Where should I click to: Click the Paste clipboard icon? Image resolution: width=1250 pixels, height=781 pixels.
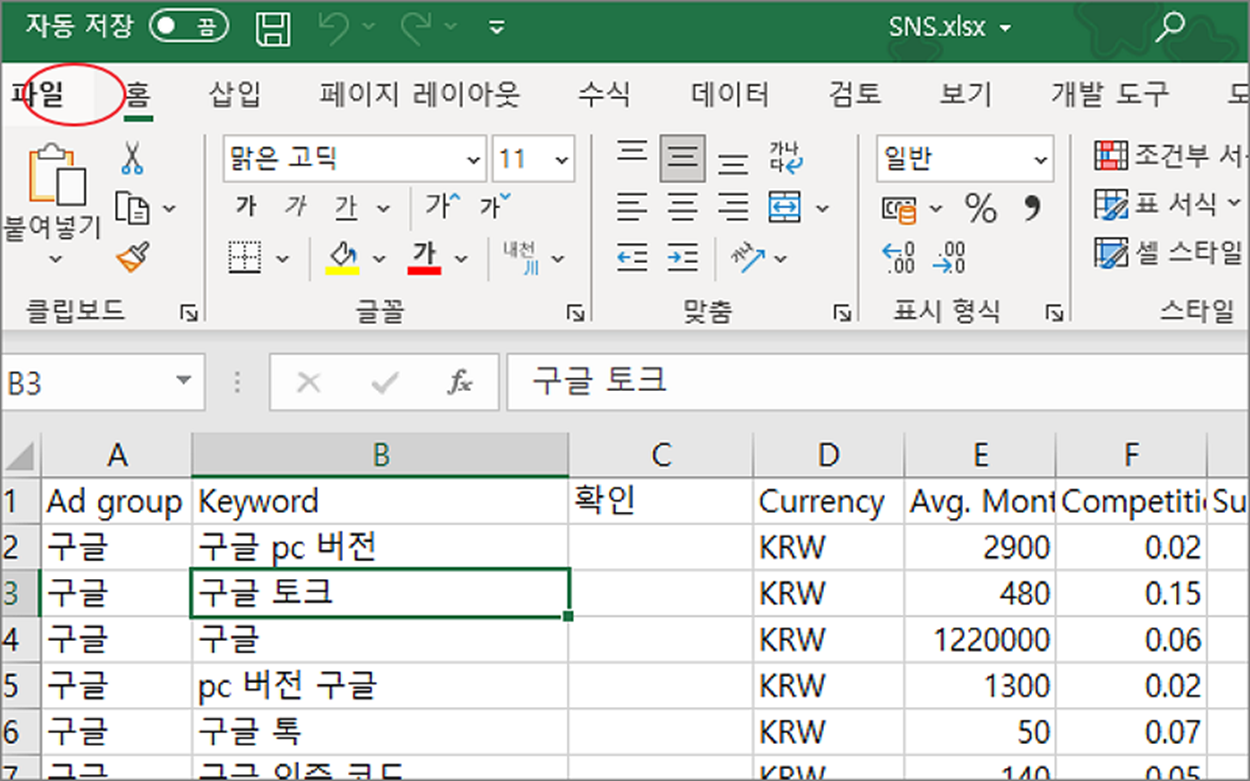pos(56,173)
